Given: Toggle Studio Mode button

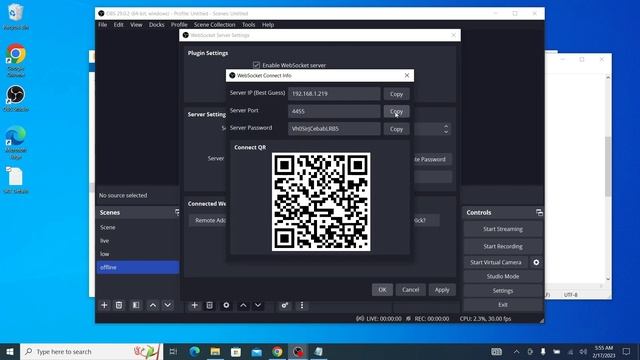Looking at the screenshot, I should (503, 276).
